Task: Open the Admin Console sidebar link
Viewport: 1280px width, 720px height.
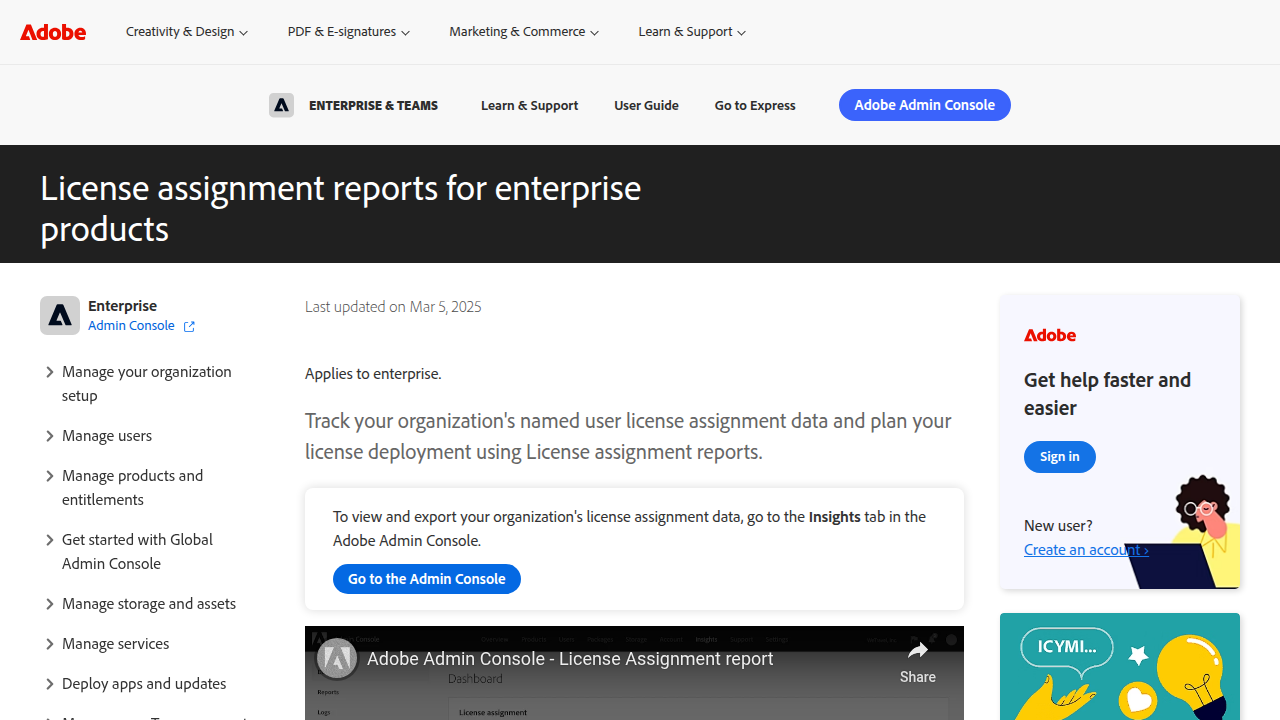Action: (x=131, y=326)
